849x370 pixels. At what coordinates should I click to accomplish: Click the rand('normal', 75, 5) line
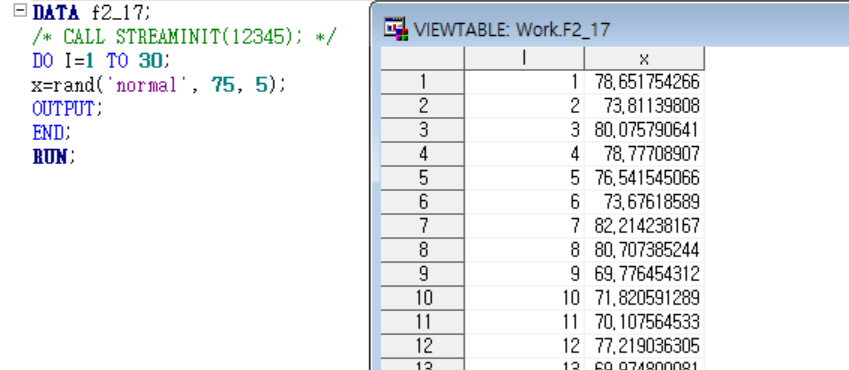point(158,85)
